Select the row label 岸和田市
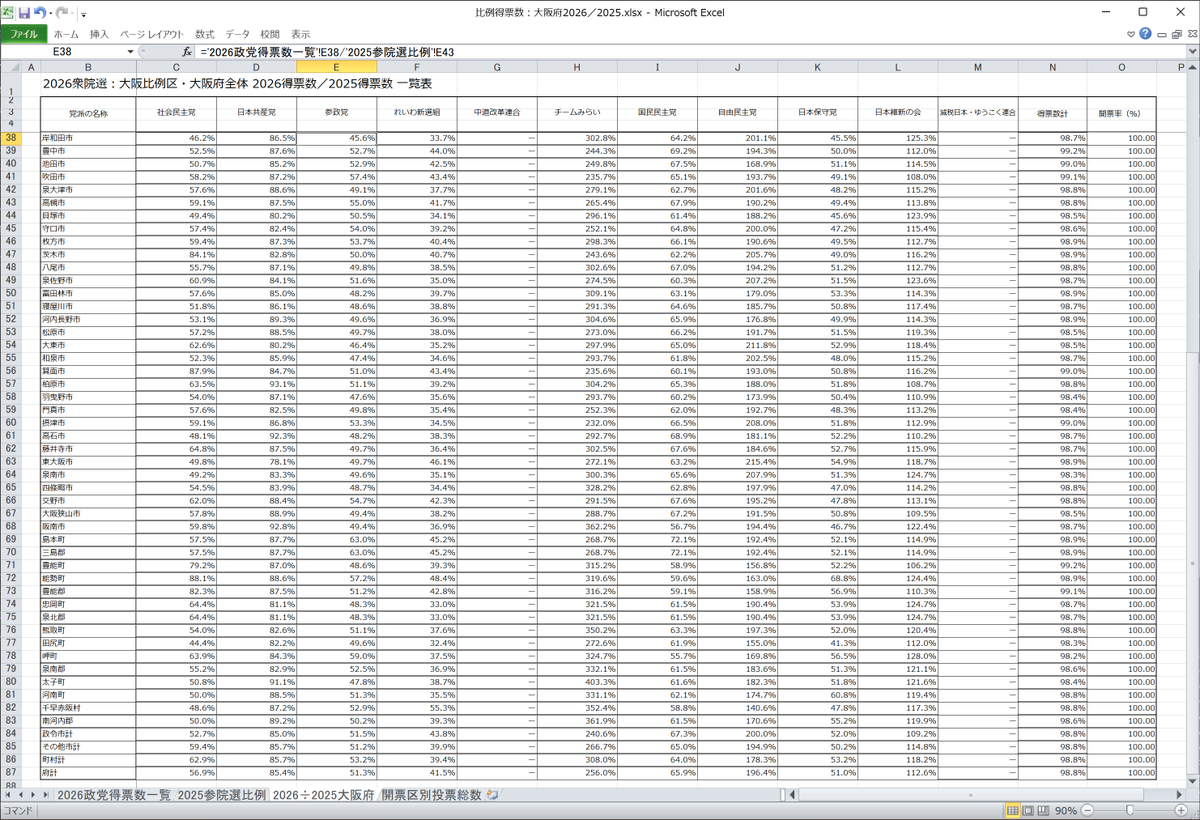The image size is (1200, 820). (89, 137)
